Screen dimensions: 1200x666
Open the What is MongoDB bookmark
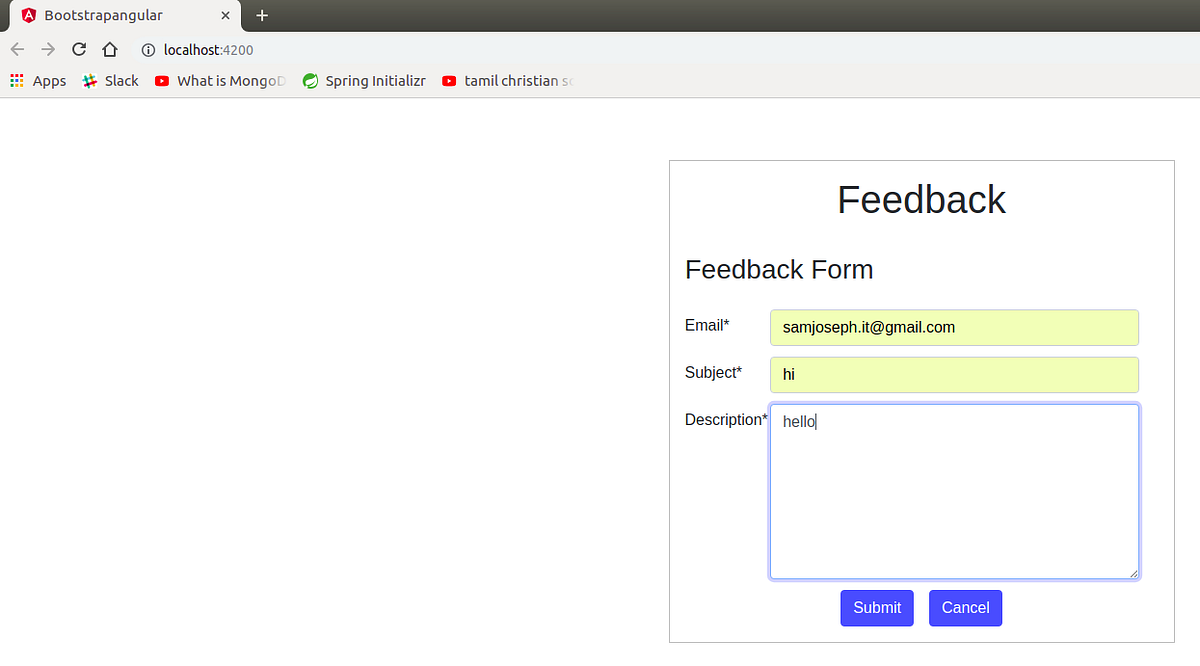click(220, 80)
